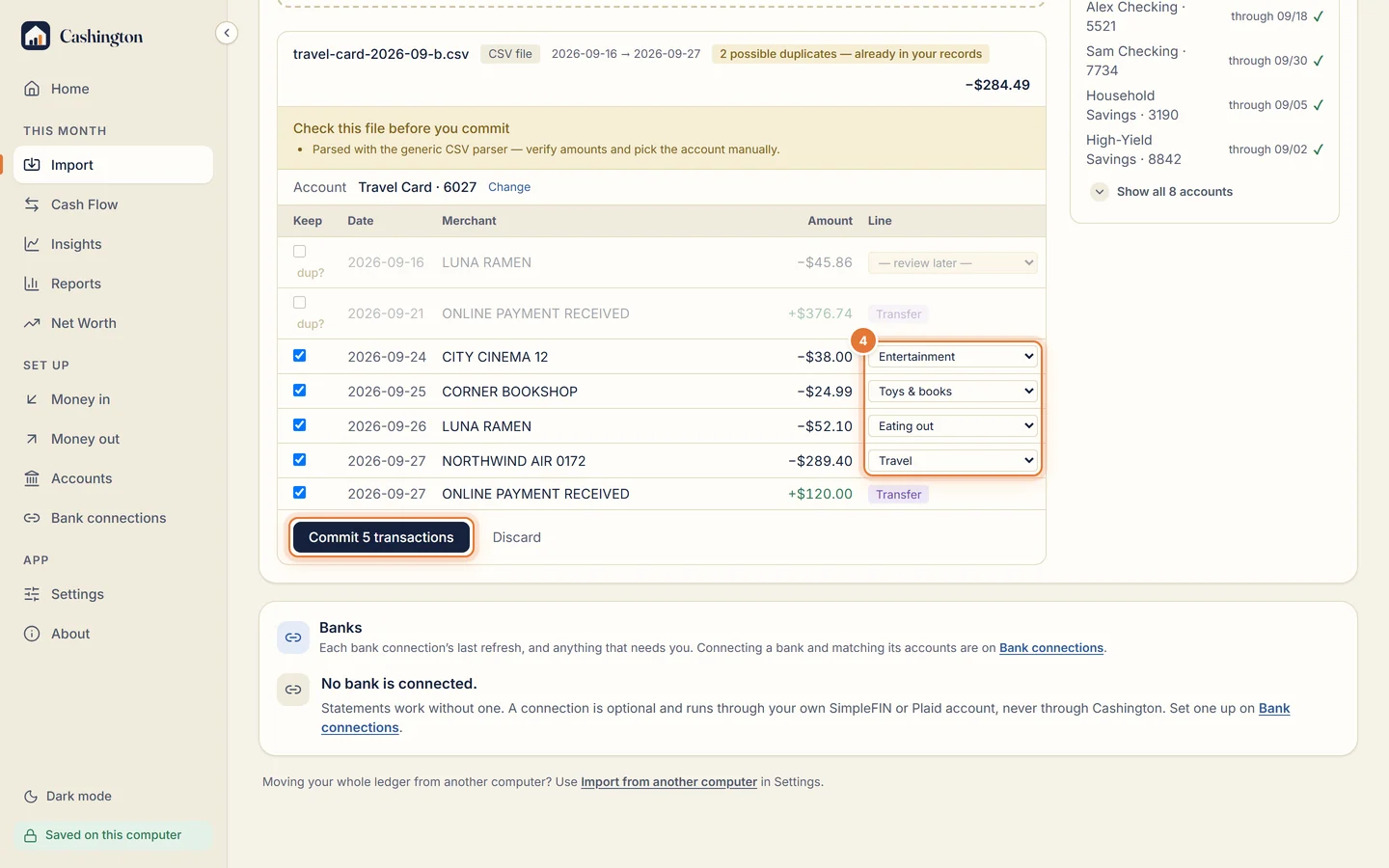Screen dimensions: 1389x868
Task: Open Net Worth page
Action: [113, 323]
